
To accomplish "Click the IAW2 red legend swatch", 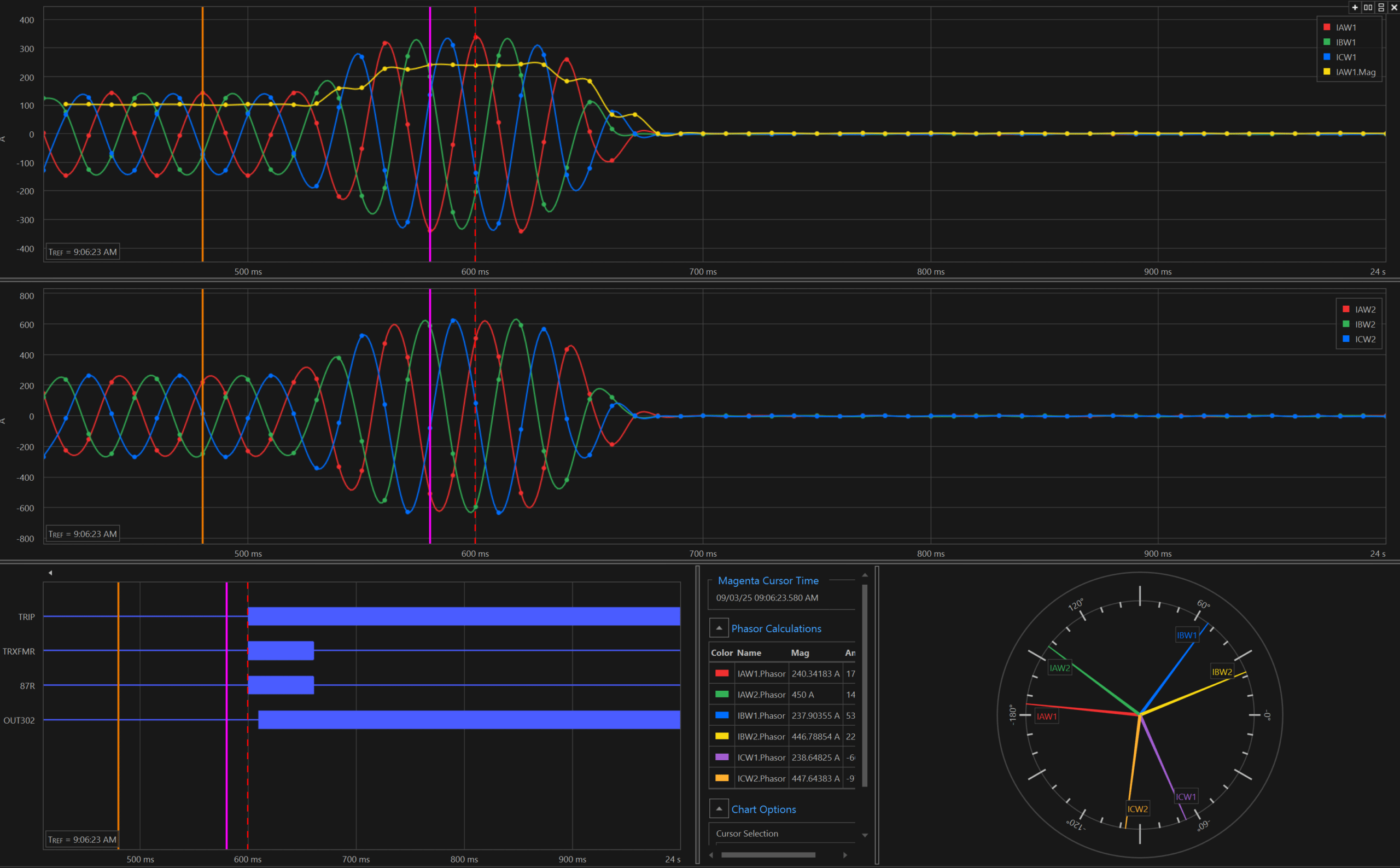I will 1346,310.
